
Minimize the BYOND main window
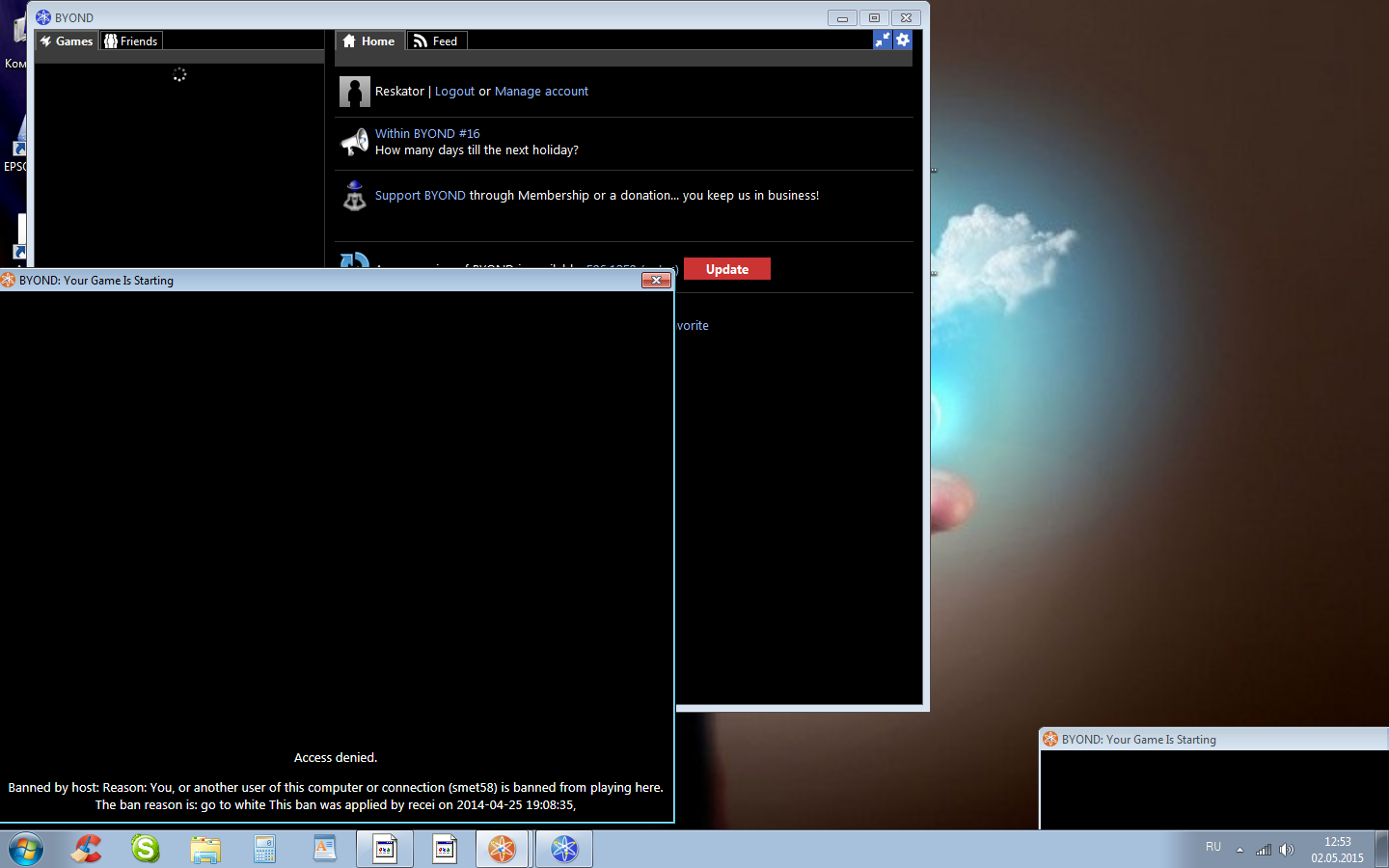[x=842, y=17]
